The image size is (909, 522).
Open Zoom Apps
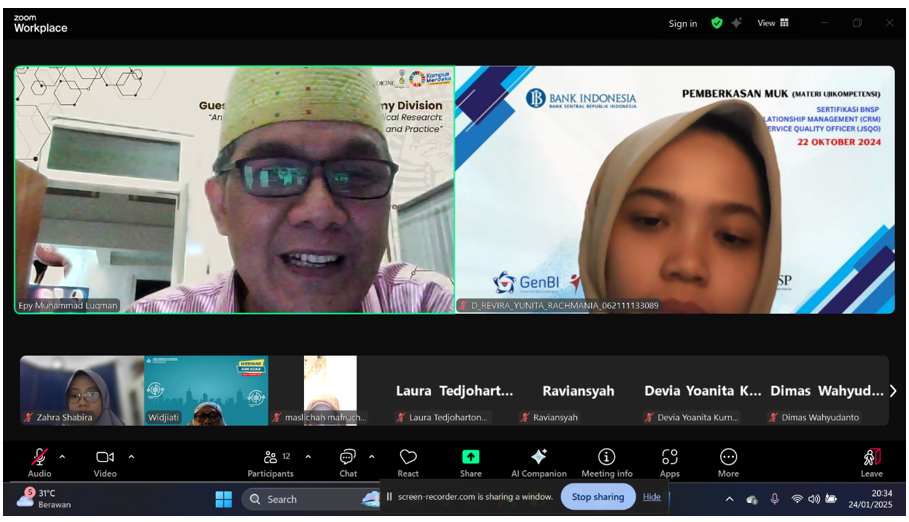coord(670,463)
